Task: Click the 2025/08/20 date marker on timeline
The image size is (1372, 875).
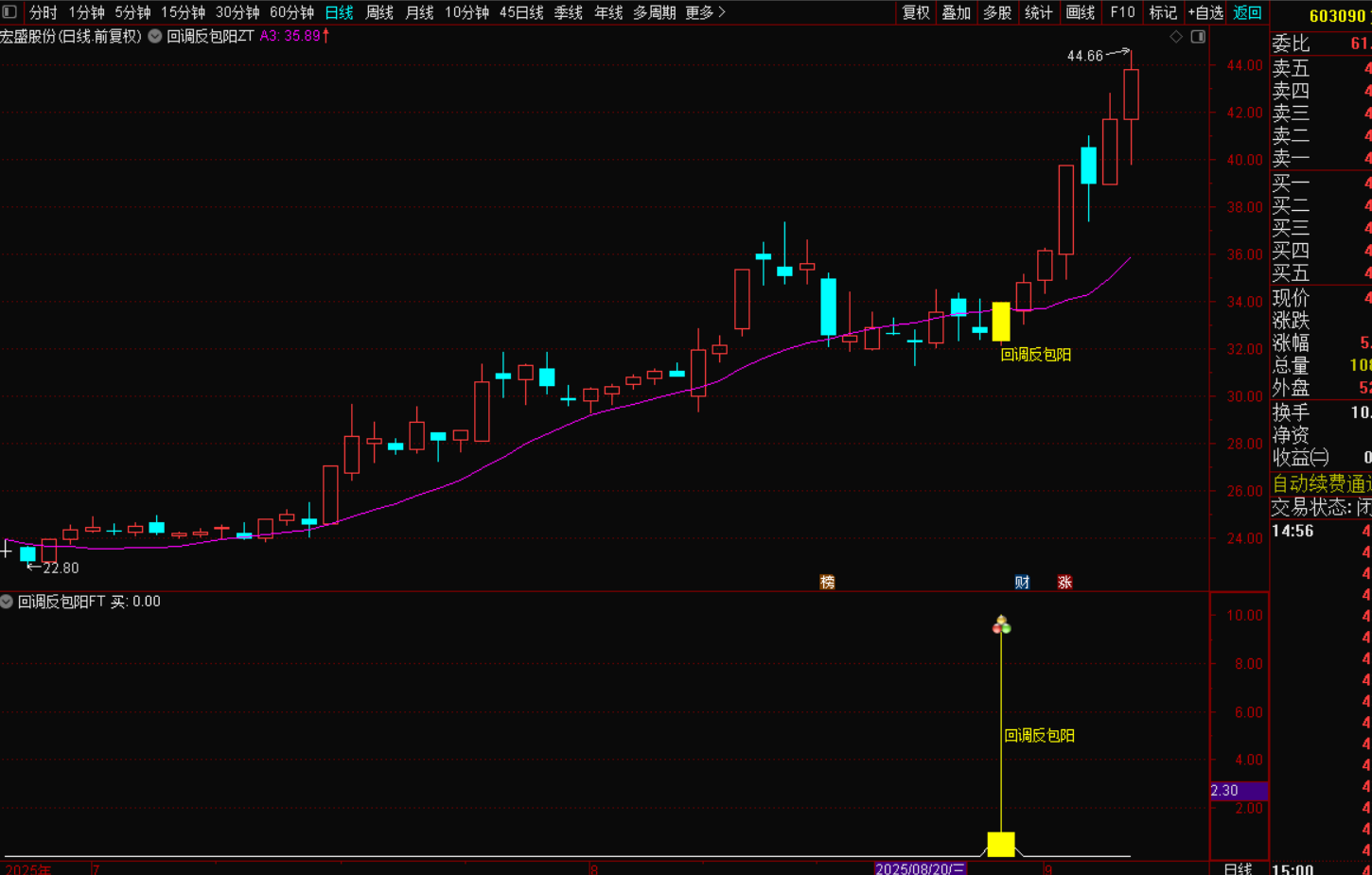Action: pyautogui.click(x=920, y=868)
